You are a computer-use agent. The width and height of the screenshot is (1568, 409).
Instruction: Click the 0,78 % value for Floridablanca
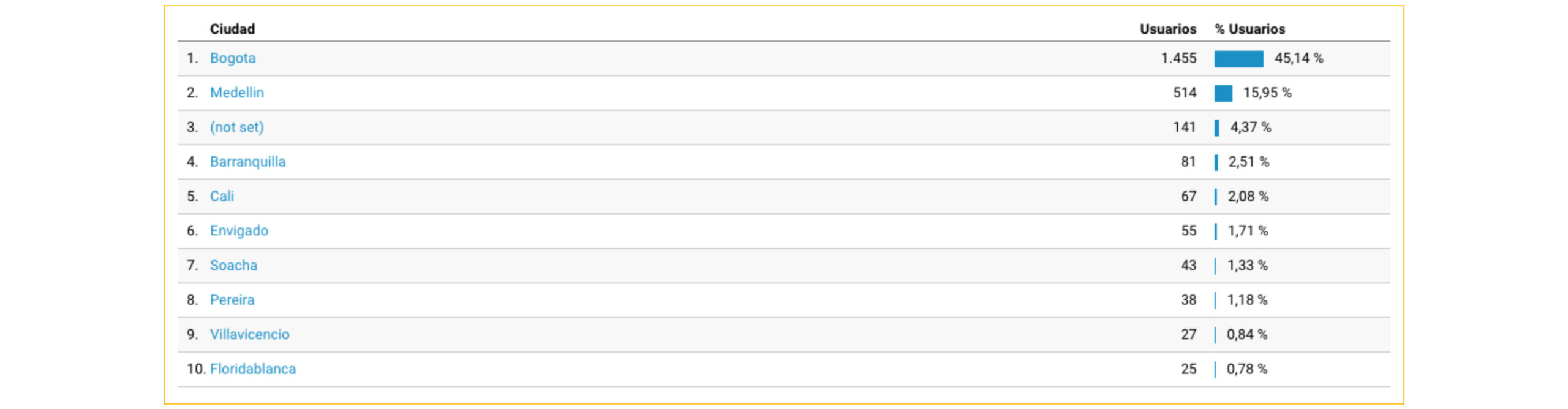(x=1246, y=369)
